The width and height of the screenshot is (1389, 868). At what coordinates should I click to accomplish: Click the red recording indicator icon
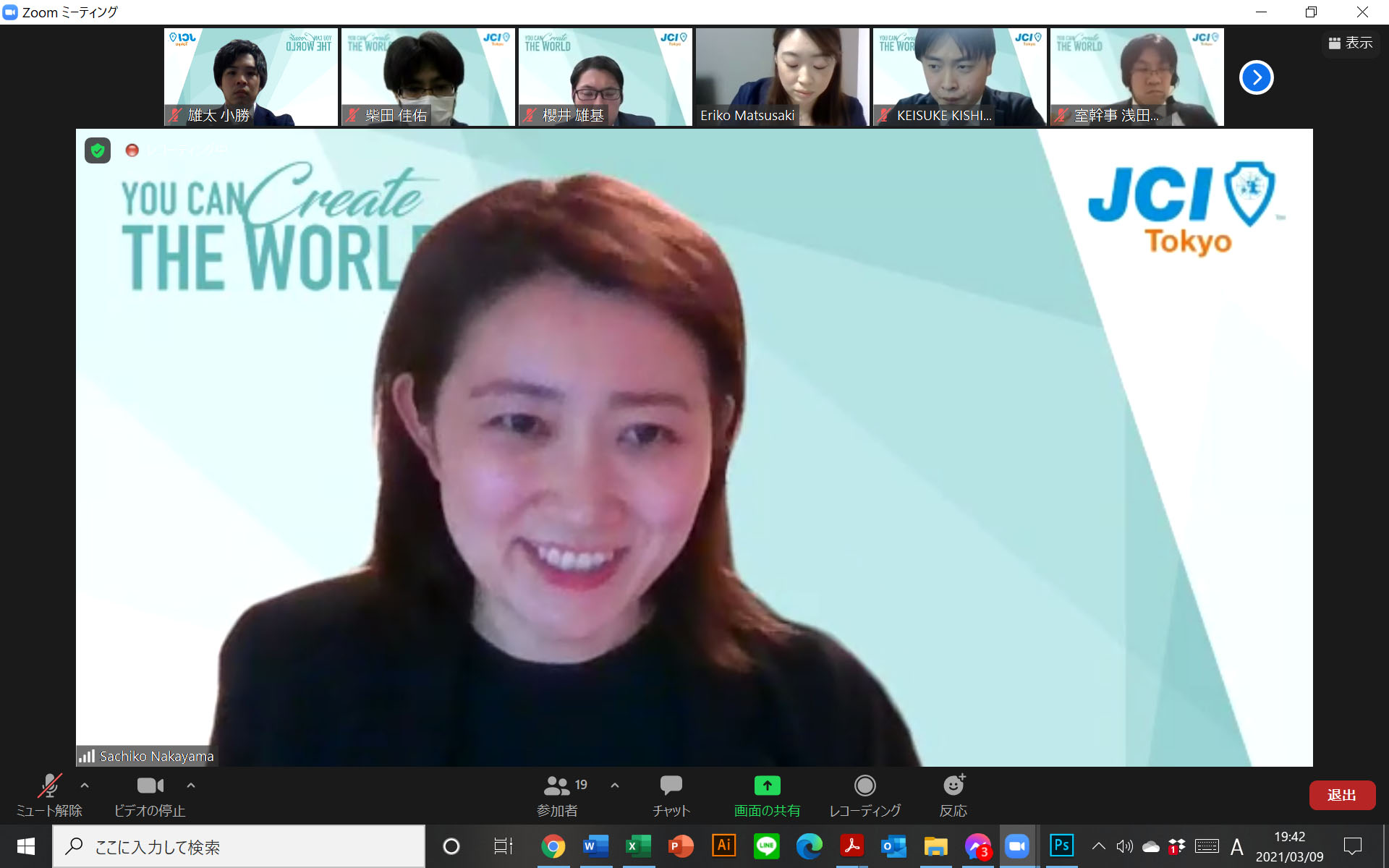132,150
